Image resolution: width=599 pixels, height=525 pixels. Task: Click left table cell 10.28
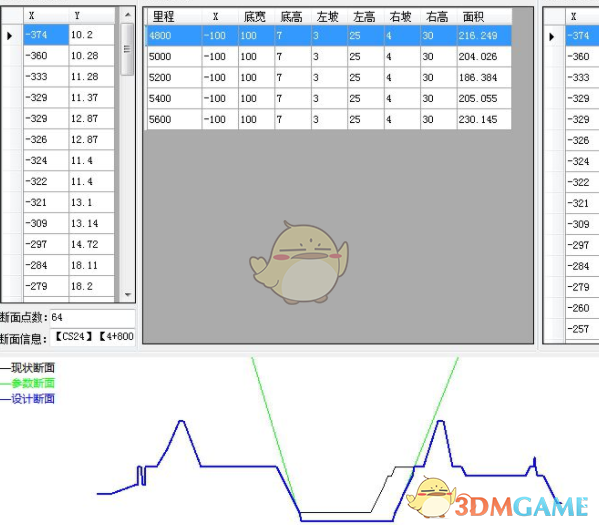92,56
